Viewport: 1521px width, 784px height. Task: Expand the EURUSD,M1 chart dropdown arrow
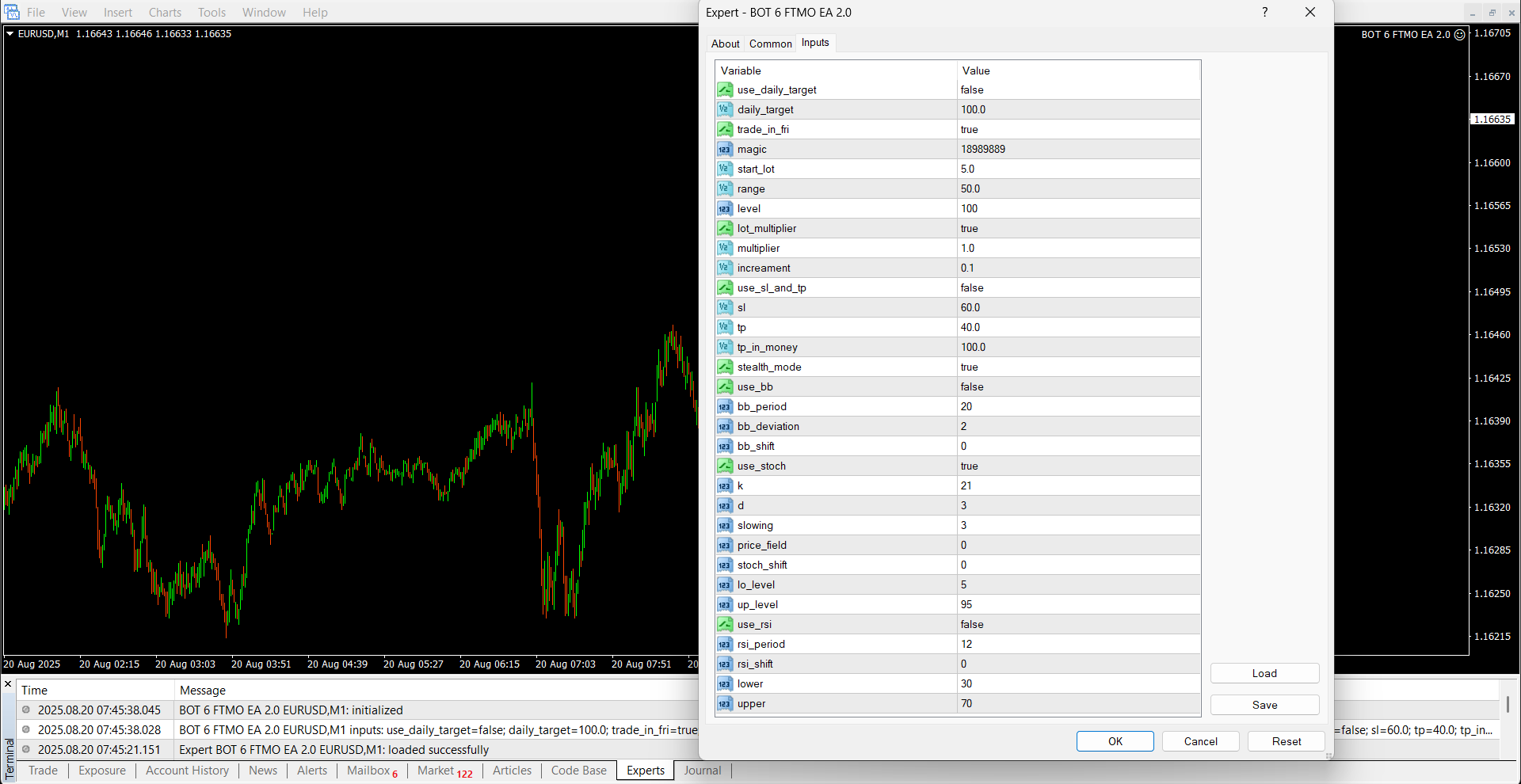[x=10, y=34]
